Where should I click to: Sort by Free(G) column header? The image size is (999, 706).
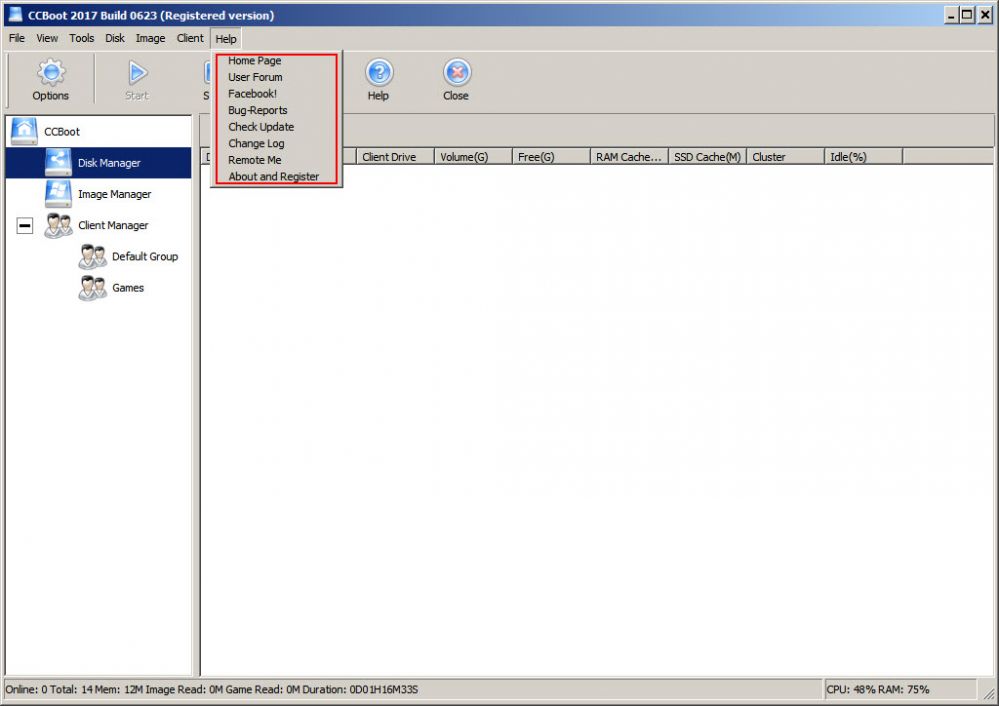pyautogui.click(x=551, y=157)
